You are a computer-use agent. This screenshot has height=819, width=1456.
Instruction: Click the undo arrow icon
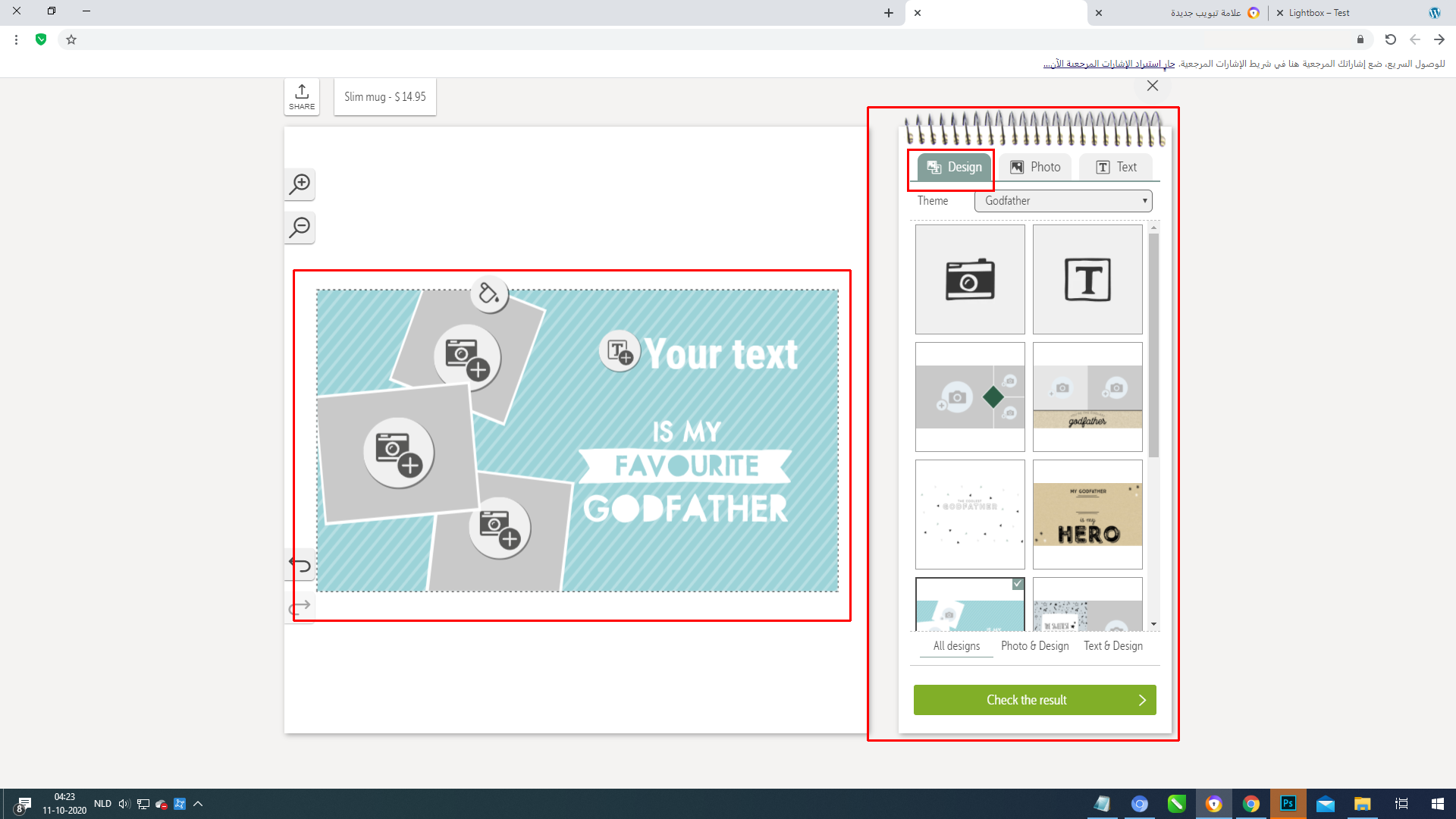[x=300, y=565]
